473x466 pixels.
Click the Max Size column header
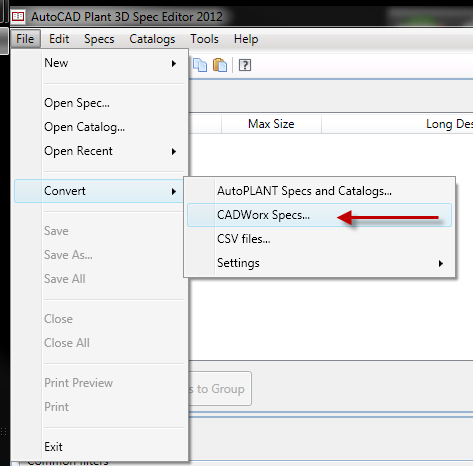coord(271,124)
